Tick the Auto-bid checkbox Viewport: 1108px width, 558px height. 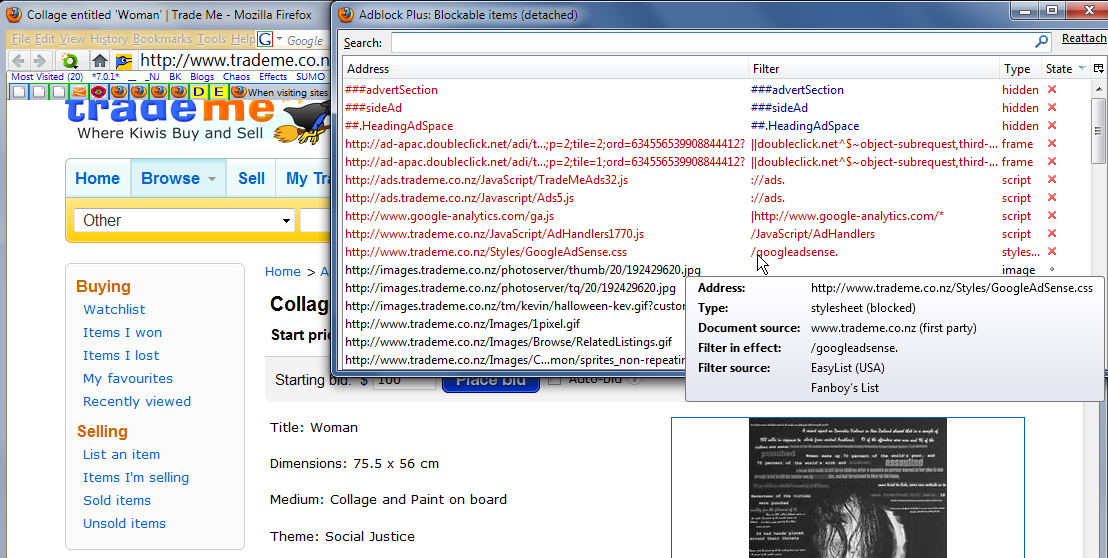point(555,379)
